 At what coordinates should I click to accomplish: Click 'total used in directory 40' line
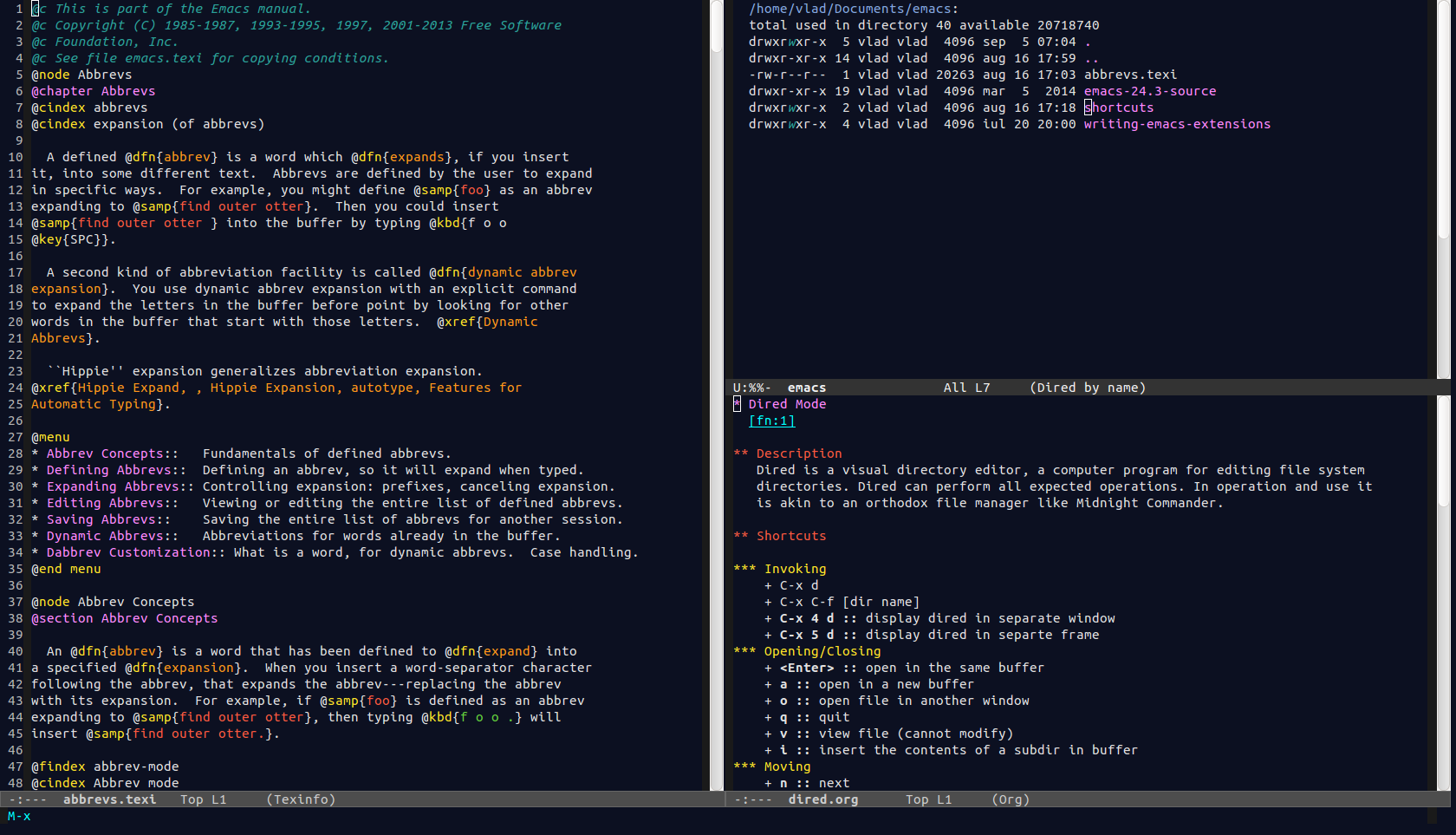924,25
